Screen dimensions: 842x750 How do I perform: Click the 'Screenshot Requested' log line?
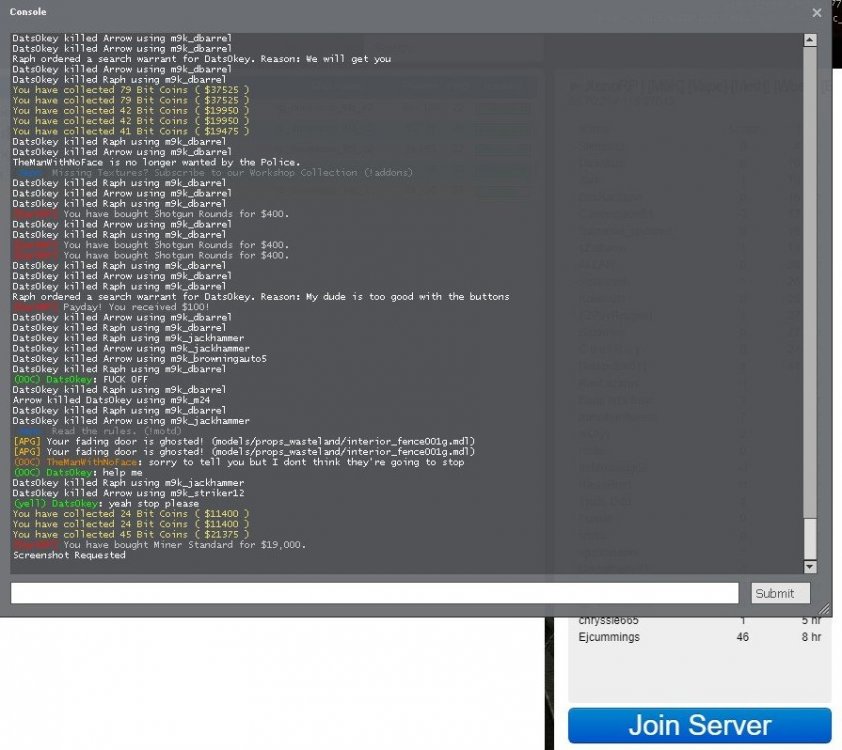pos(69,555)
